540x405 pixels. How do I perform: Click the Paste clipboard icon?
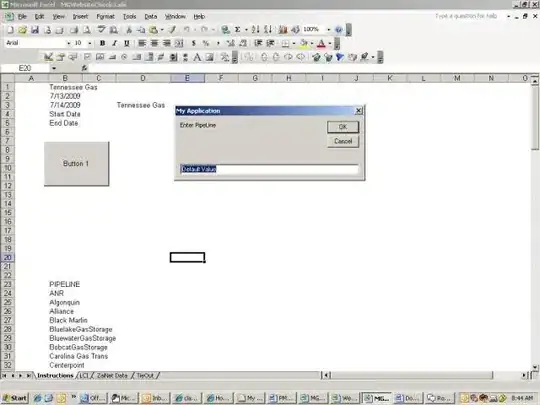(153, 30)
